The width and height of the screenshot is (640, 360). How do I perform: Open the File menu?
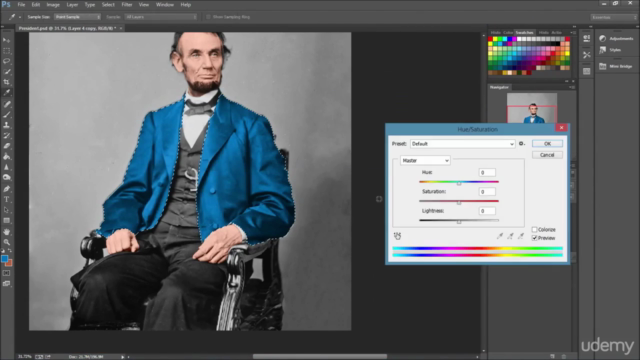pyautogui.click(x=21, y=5)
